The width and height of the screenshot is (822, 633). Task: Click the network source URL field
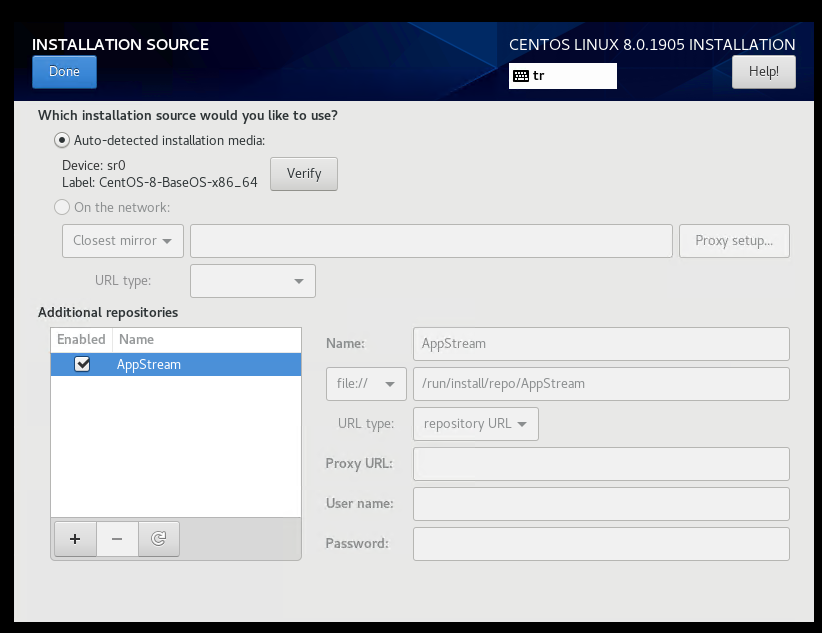pyautogui.click(x=431, y=241)
